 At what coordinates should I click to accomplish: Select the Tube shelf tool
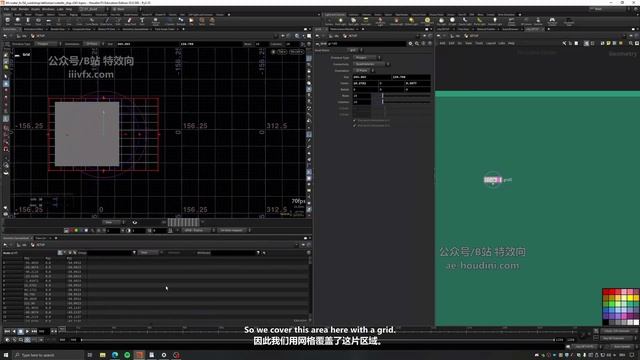click(28, 21)
